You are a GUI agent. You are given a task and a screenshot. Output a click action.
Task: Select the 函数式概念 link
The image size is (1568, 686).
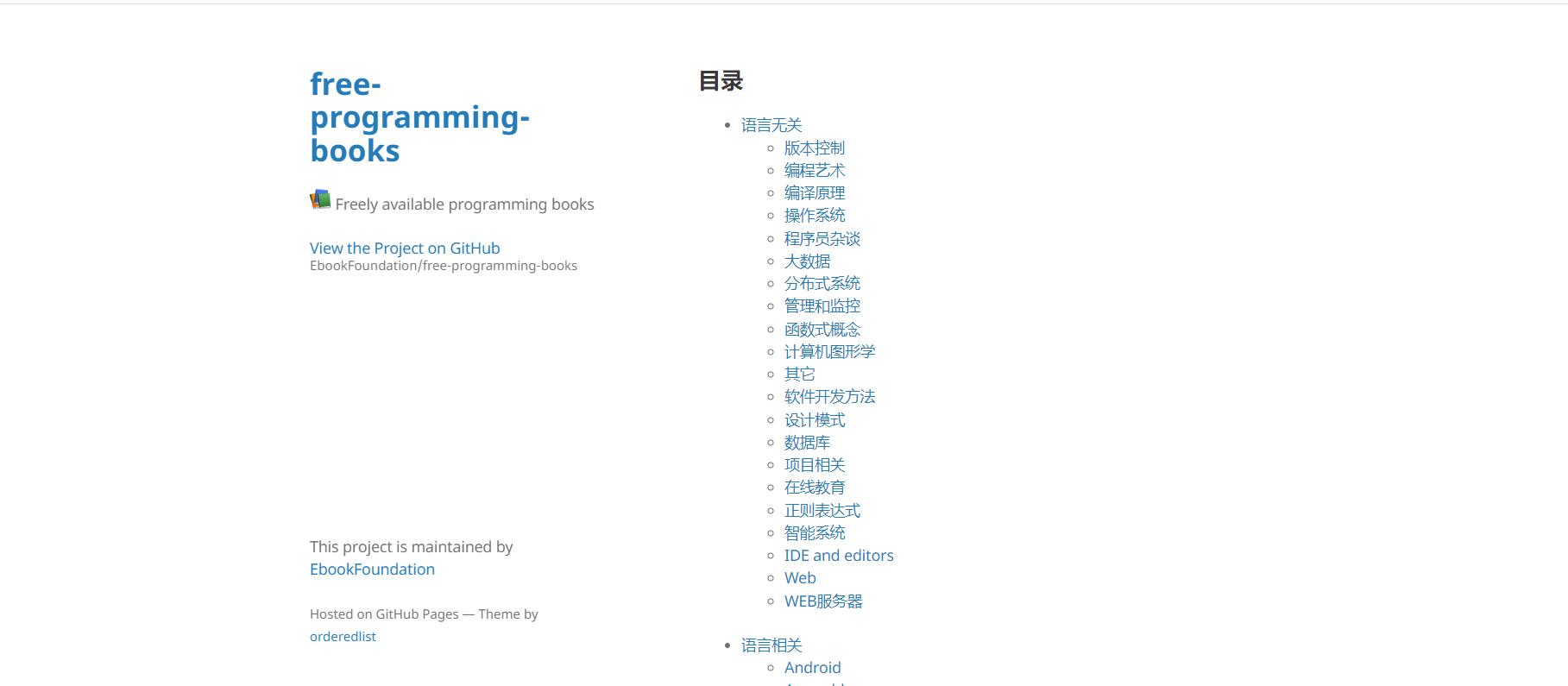pos(822,329)
